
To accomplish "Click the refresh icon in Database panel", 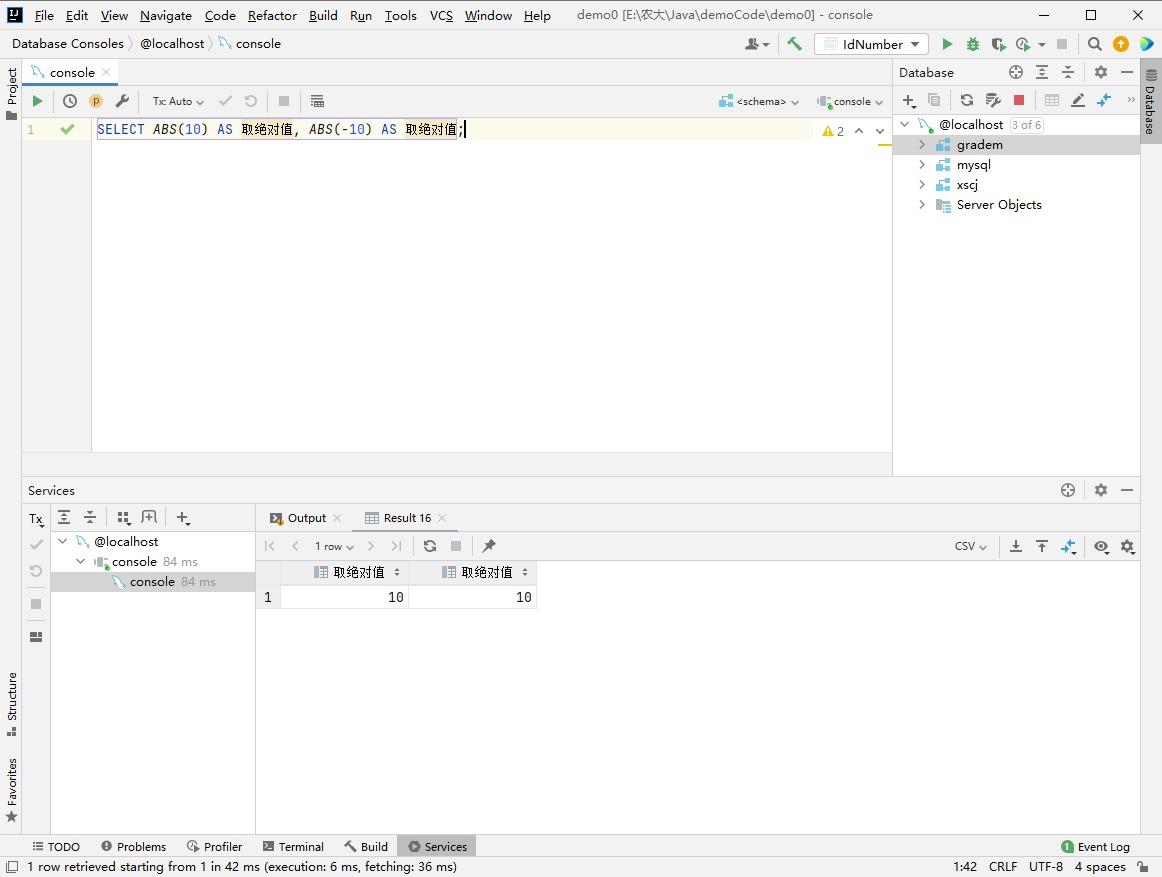I will tap(966, 100).
